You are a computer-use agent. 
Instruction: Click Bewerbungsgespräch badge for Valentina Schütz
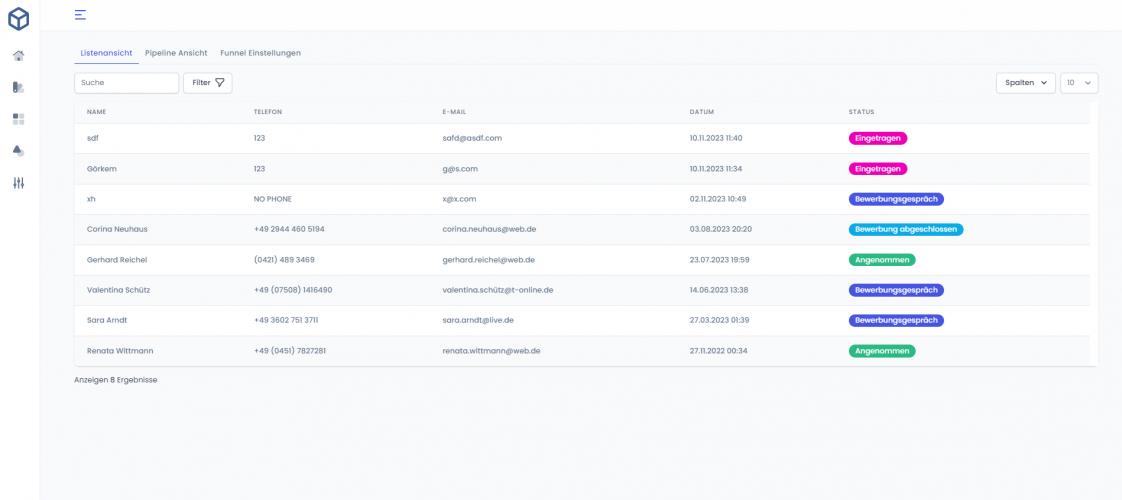pos(896,290)
